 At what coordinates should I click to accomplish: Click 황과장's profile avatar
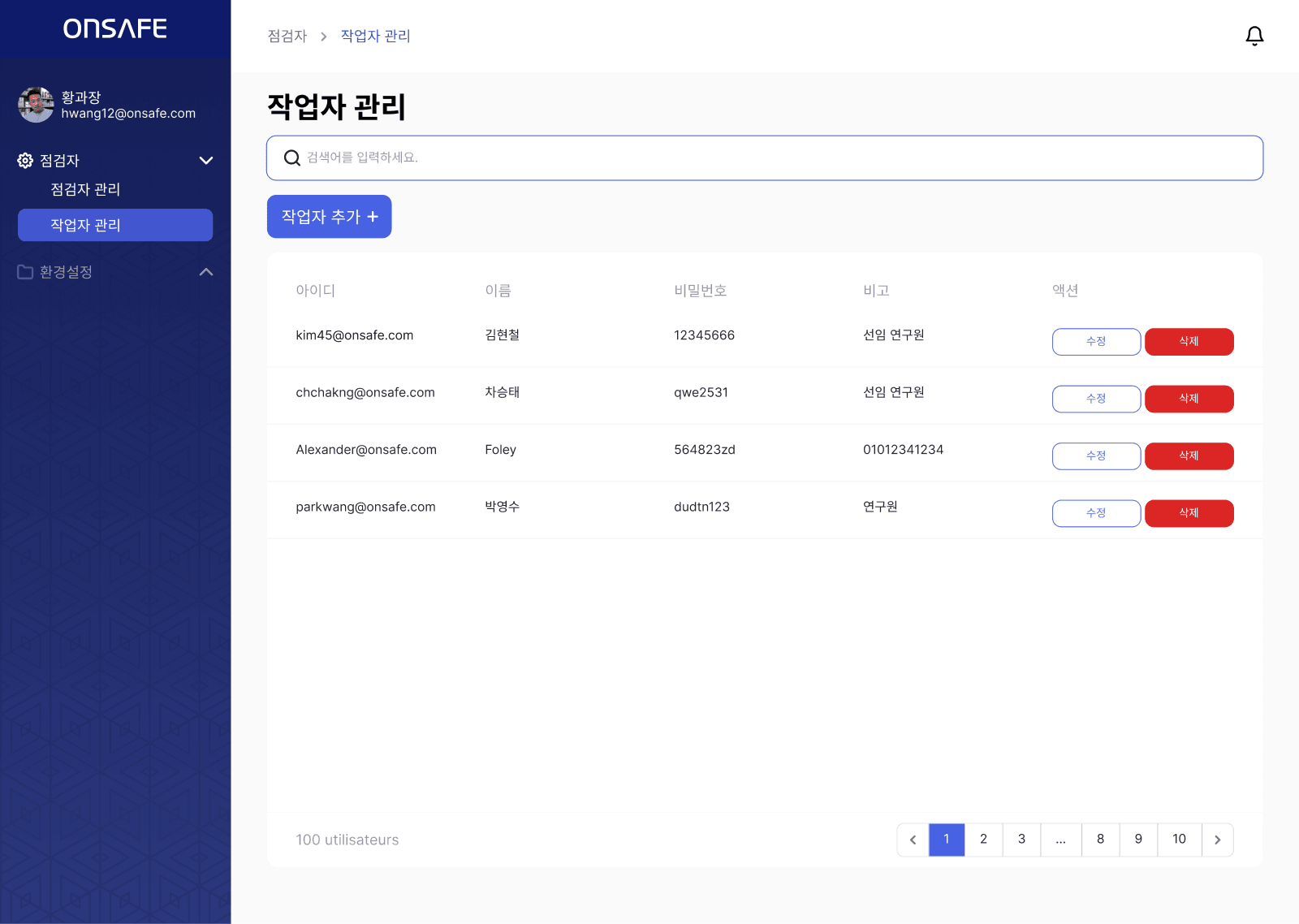coord(36,104)
